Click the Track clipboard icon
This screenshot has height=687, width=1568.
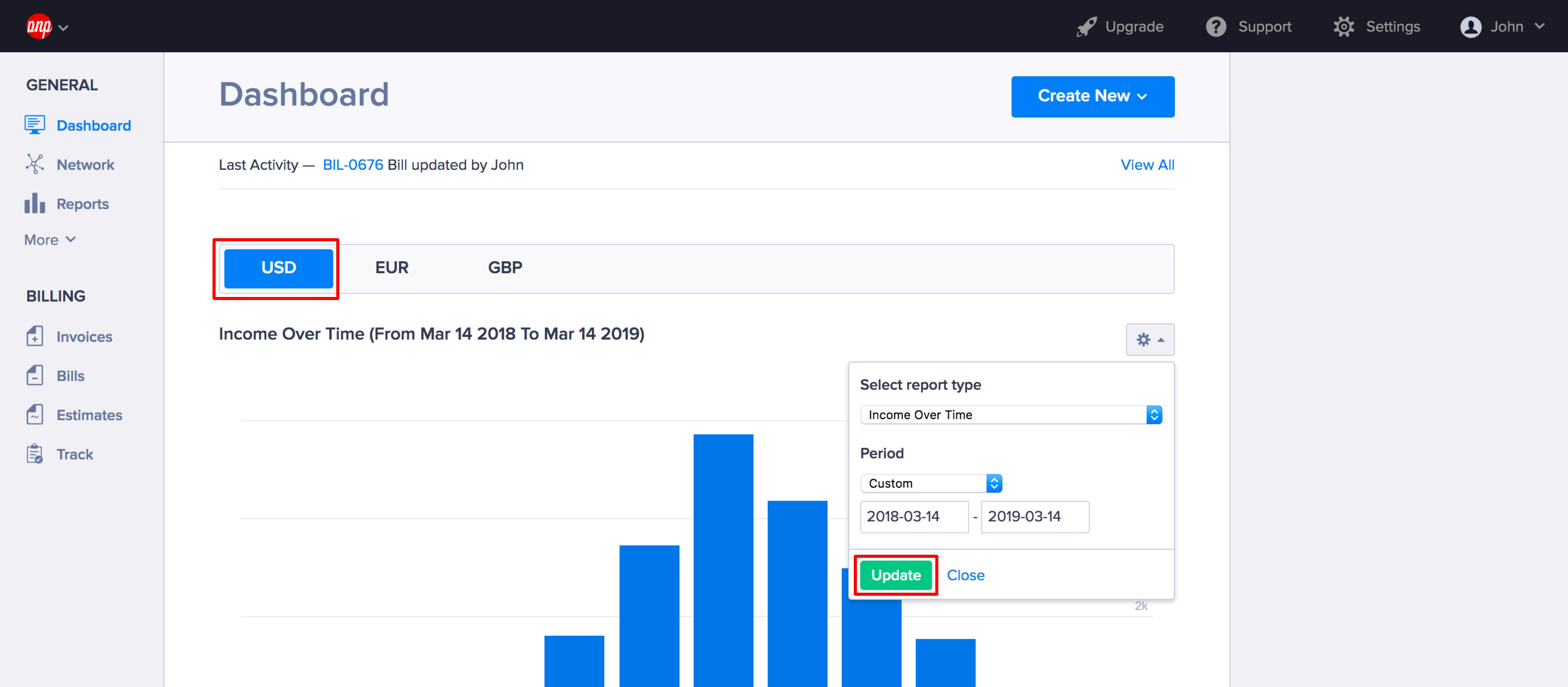35,454
